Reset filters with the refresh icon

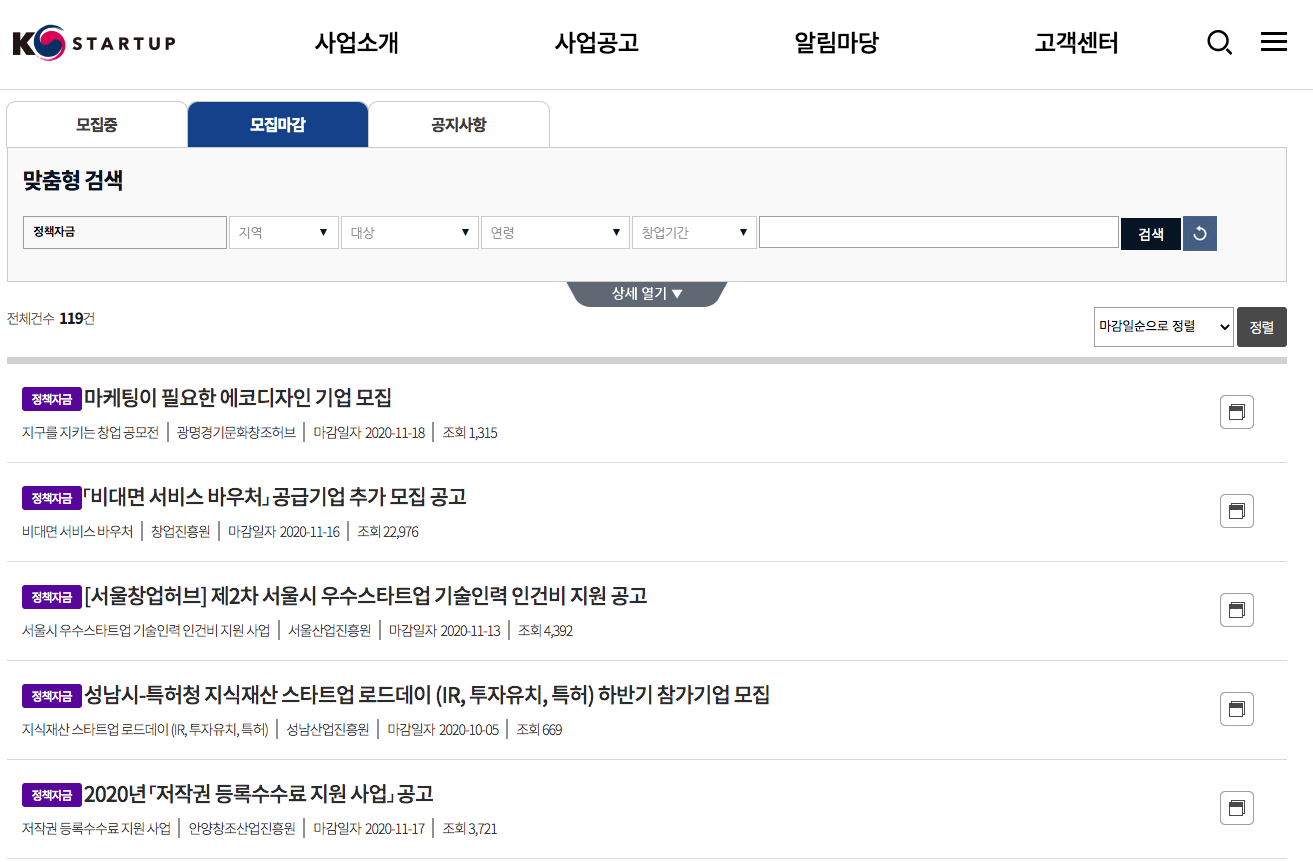pos(1199,232)
